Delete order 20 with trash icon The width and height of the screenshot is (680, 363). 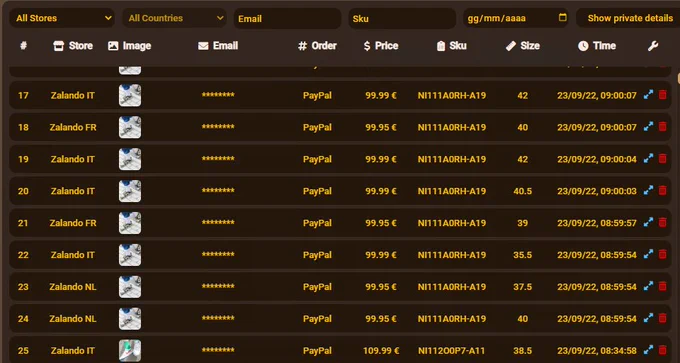(x=662, y=190)
